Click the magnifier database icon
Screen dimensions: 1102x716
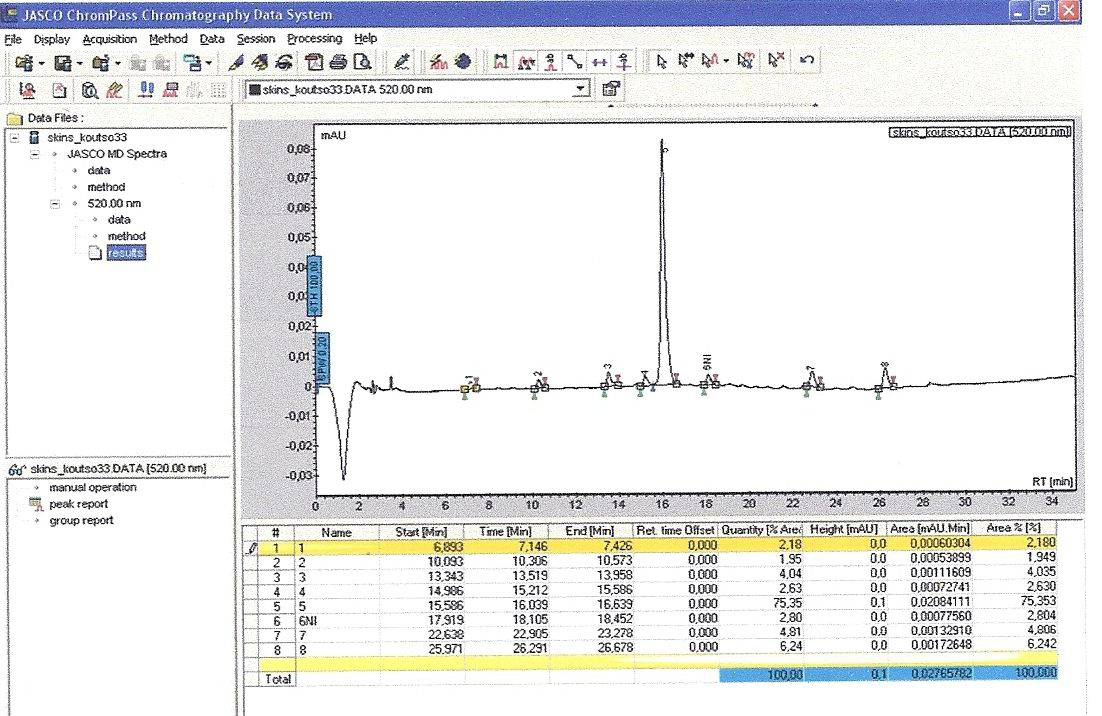(89, 90)
